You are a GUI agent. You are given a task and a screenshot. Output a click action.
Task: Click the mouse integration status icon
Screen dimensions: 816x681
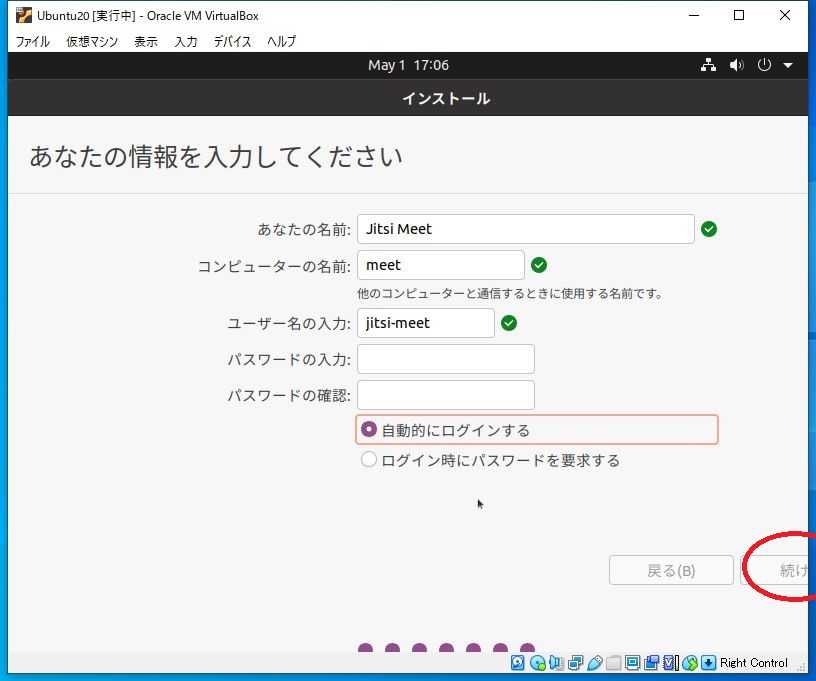point(690,662)
